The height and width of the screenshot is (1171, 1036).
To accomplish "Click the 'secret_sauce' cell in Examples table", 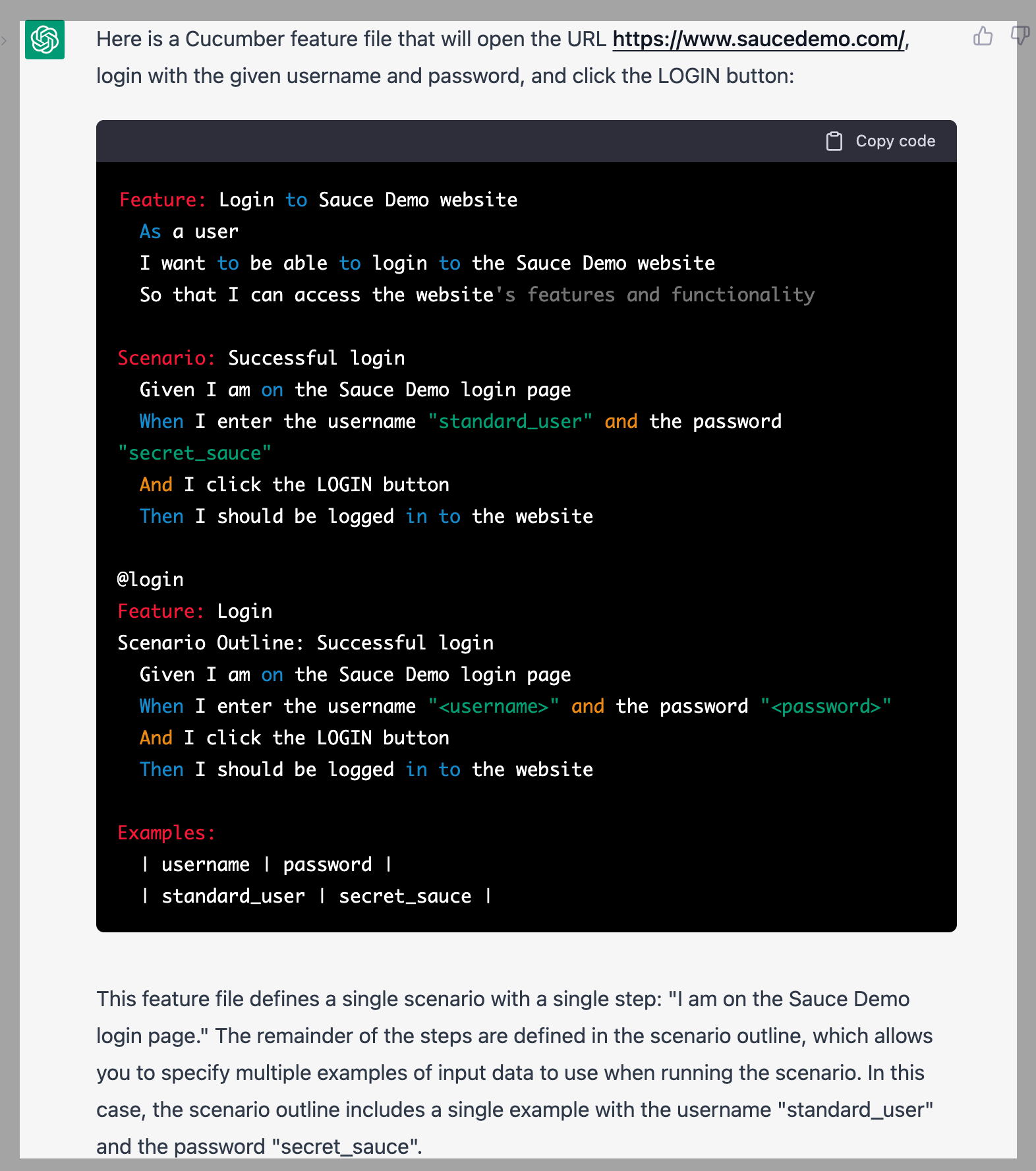I will 405,896.
